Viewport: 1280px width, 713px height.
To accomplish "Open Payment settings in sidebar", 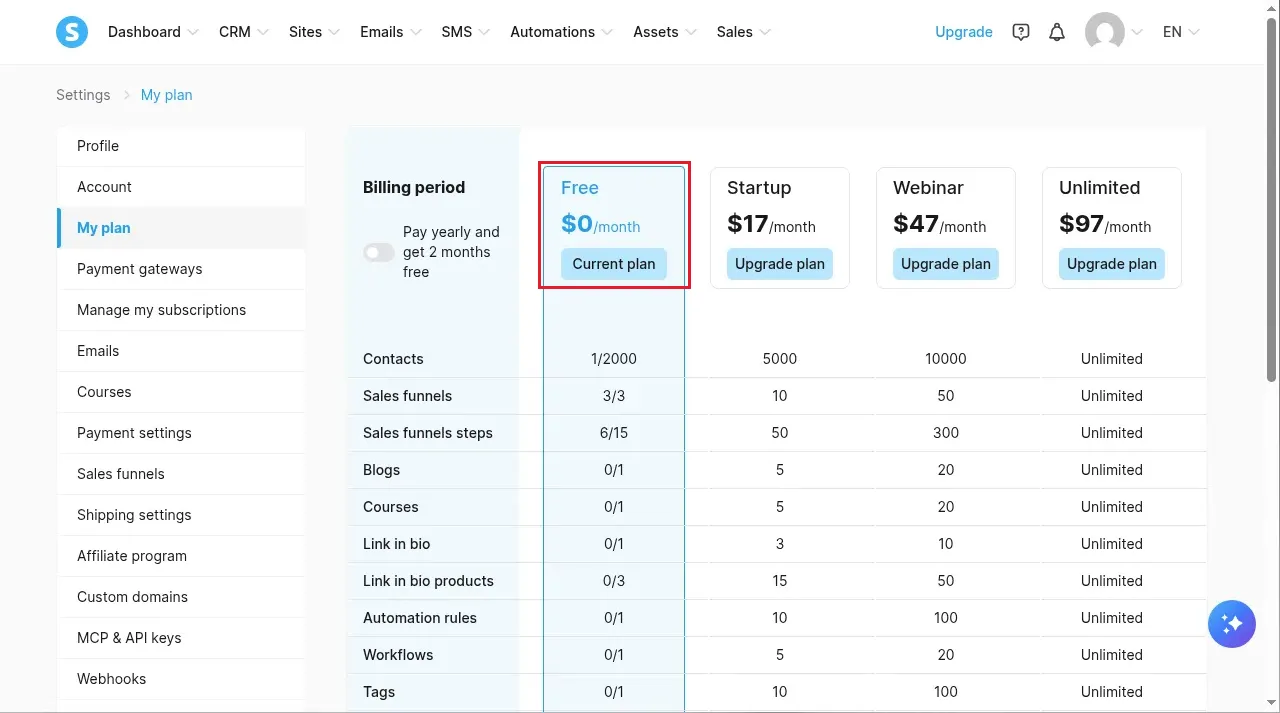I will pos(181,433).
